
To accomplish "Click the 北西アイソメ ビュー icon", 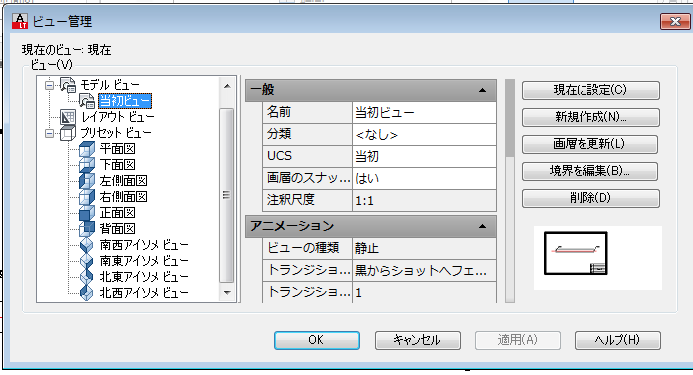I will point(87,292).
